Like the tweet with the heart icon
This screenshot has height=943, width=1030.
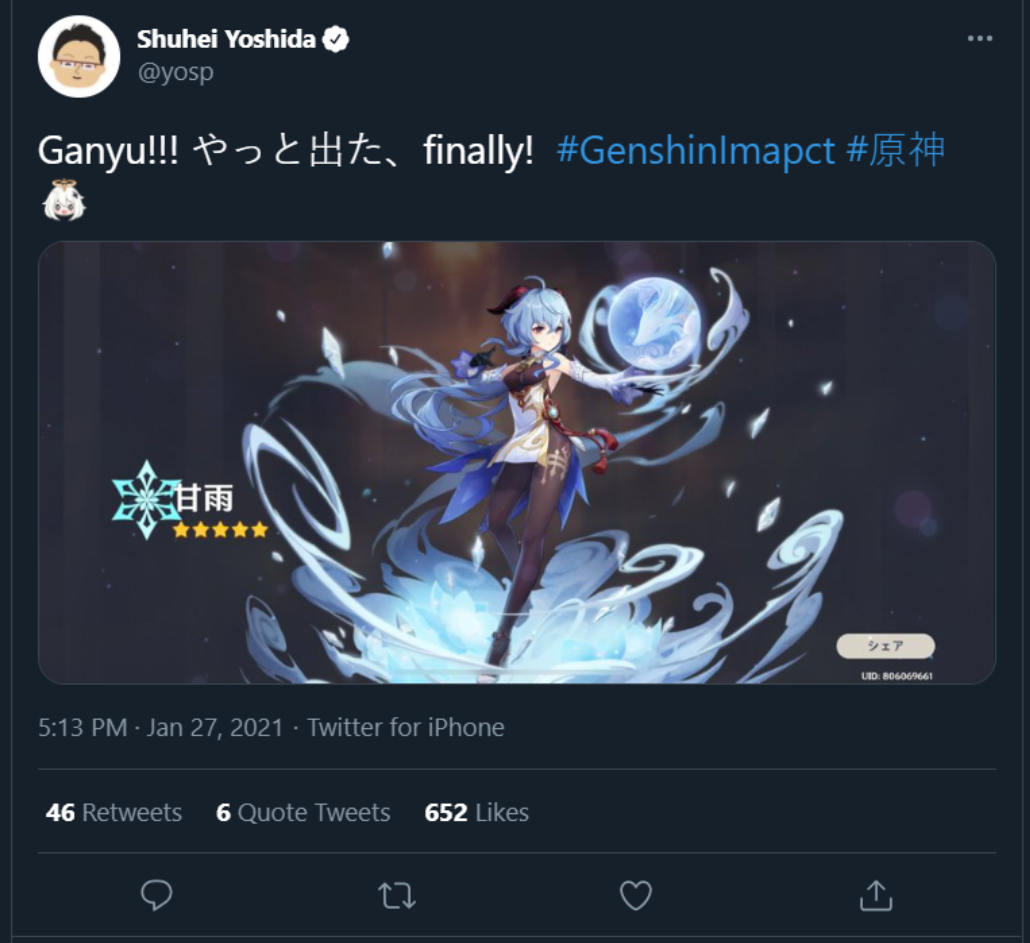(636, 896)
